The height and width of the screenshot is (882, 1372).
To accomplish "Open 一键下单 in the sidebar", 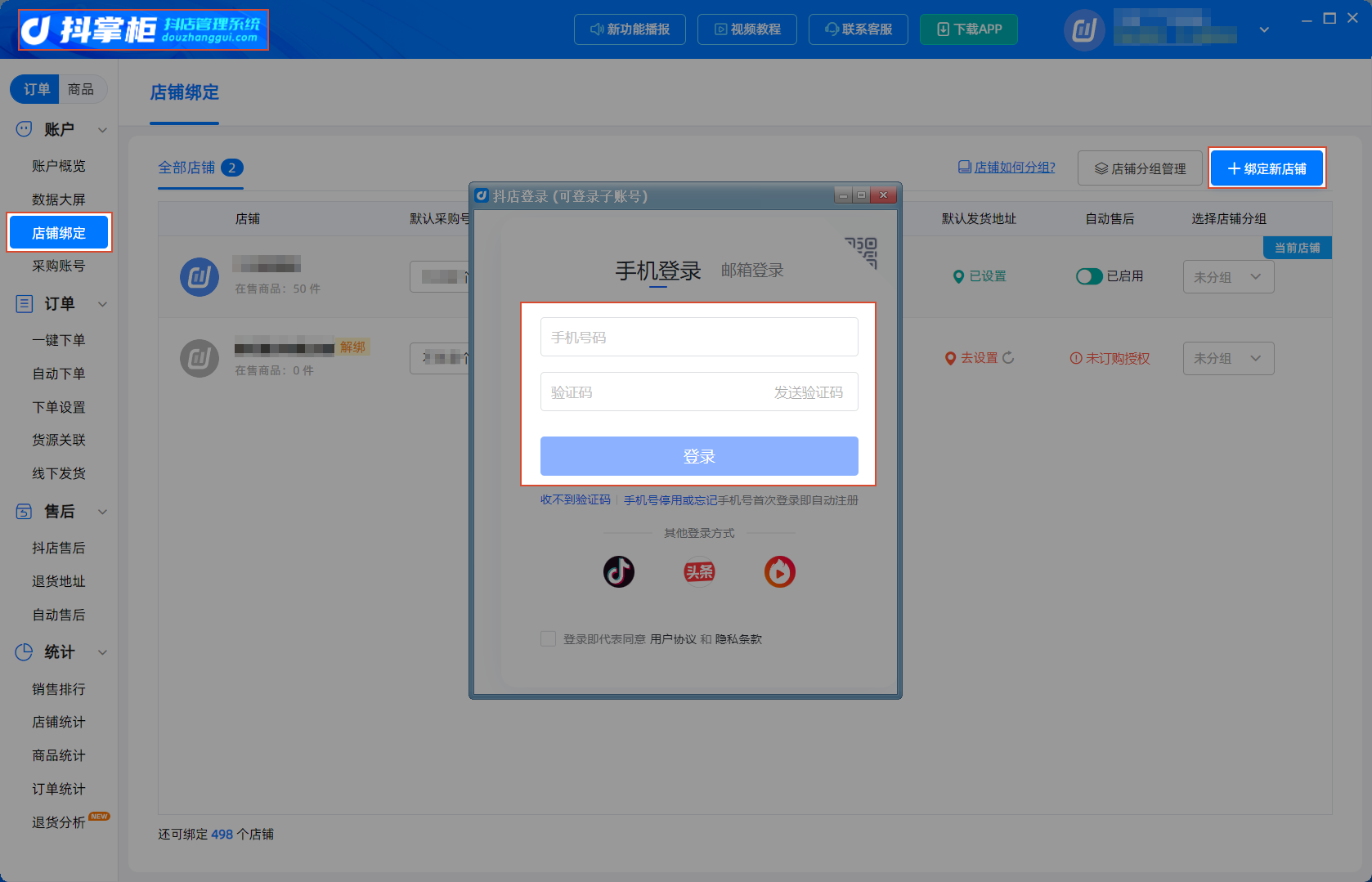I will click(59, 340).
